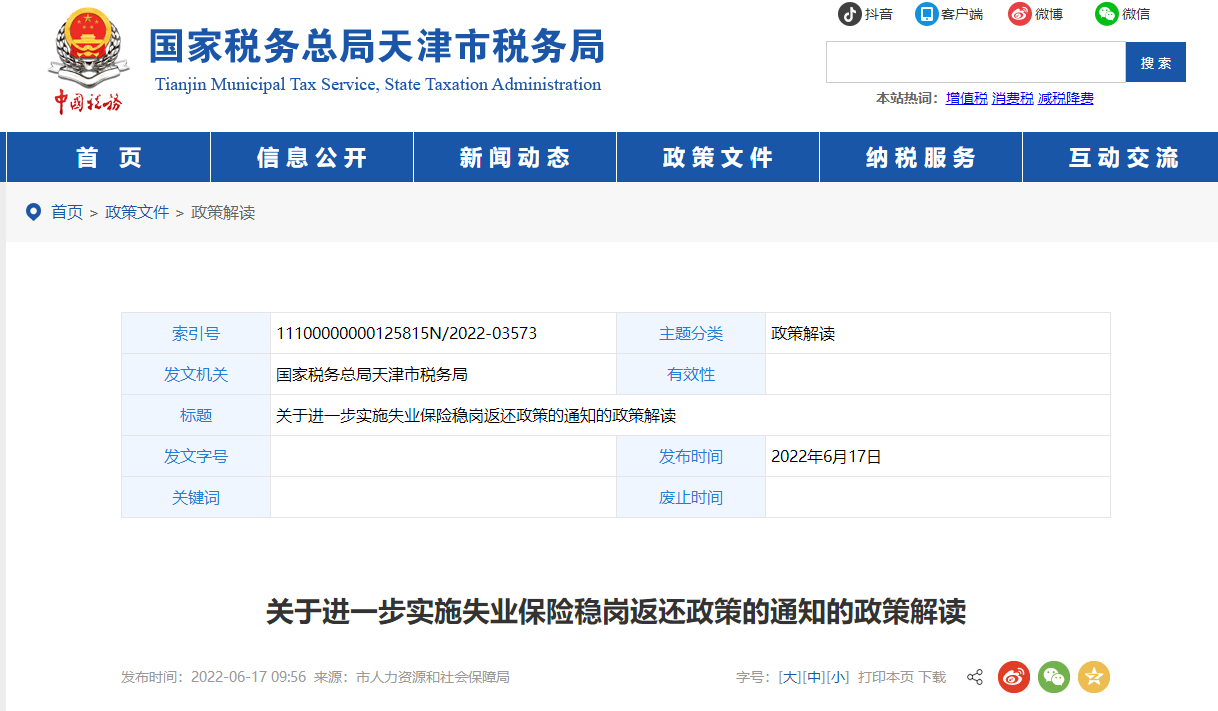Share article via green WeChat circle button

coord(1054,677)
